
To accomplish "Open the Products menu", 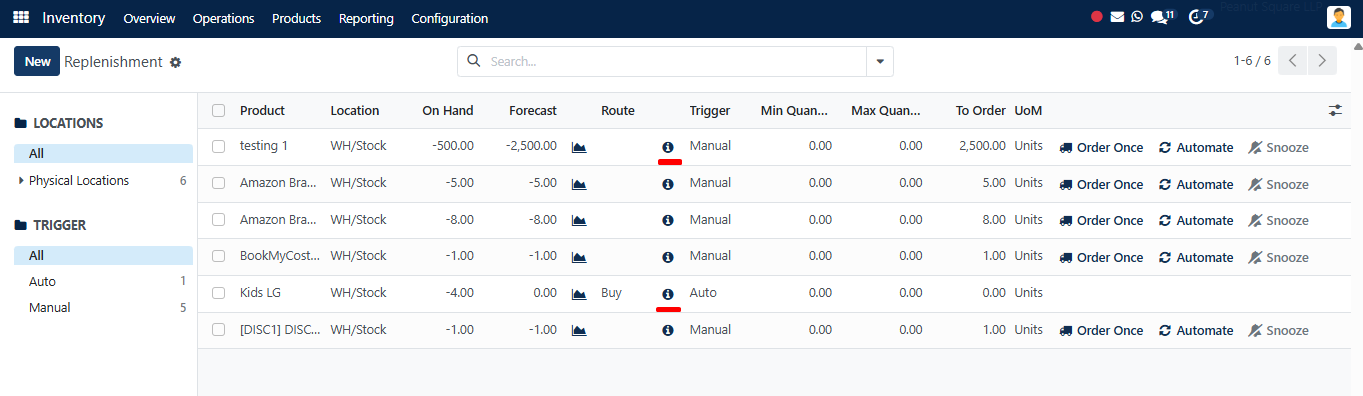I will (297, 18).
